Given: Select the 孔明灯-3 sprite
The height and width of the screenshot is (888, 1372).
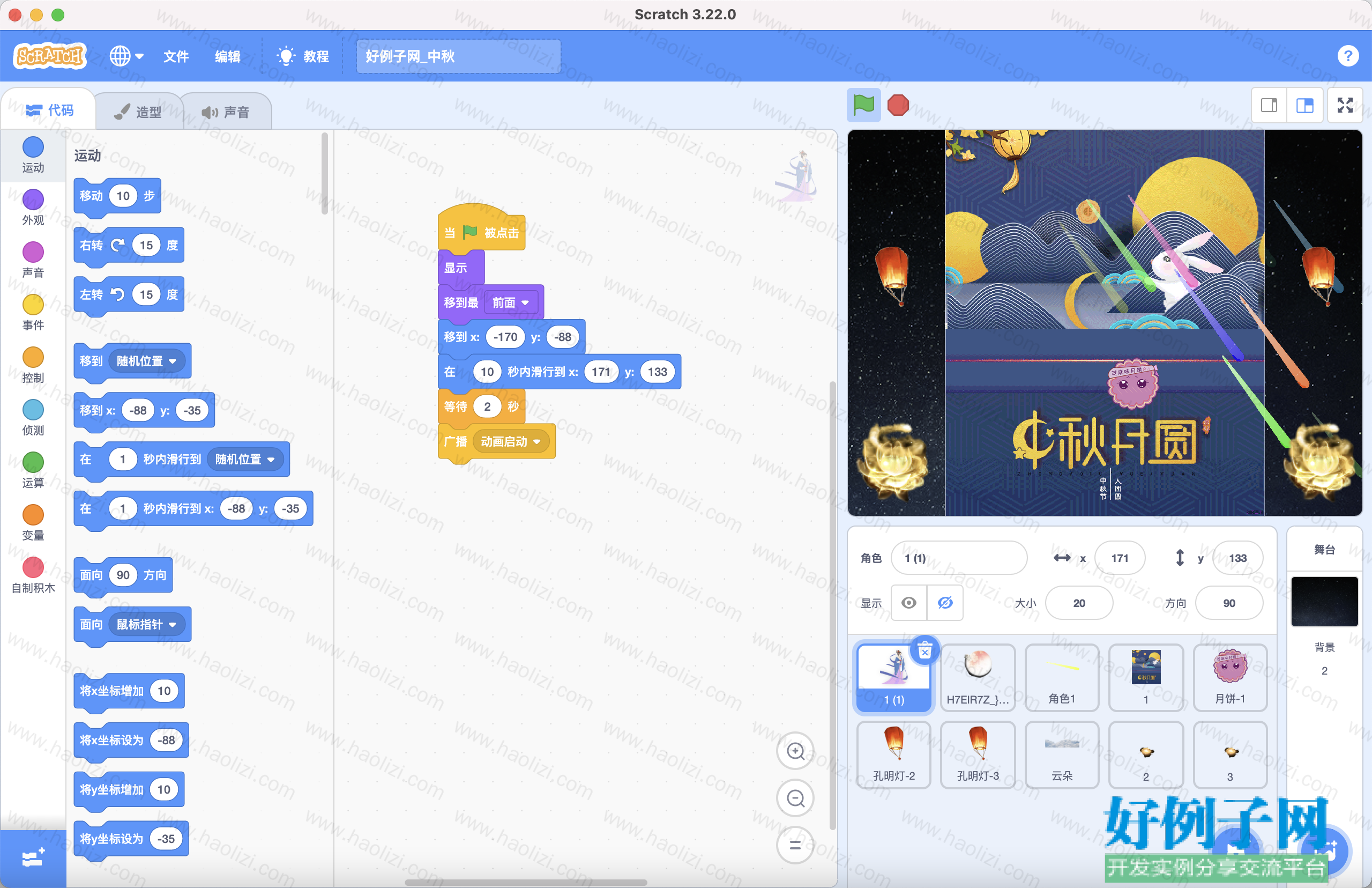Looking at the screenshot, I should (978, 754).
